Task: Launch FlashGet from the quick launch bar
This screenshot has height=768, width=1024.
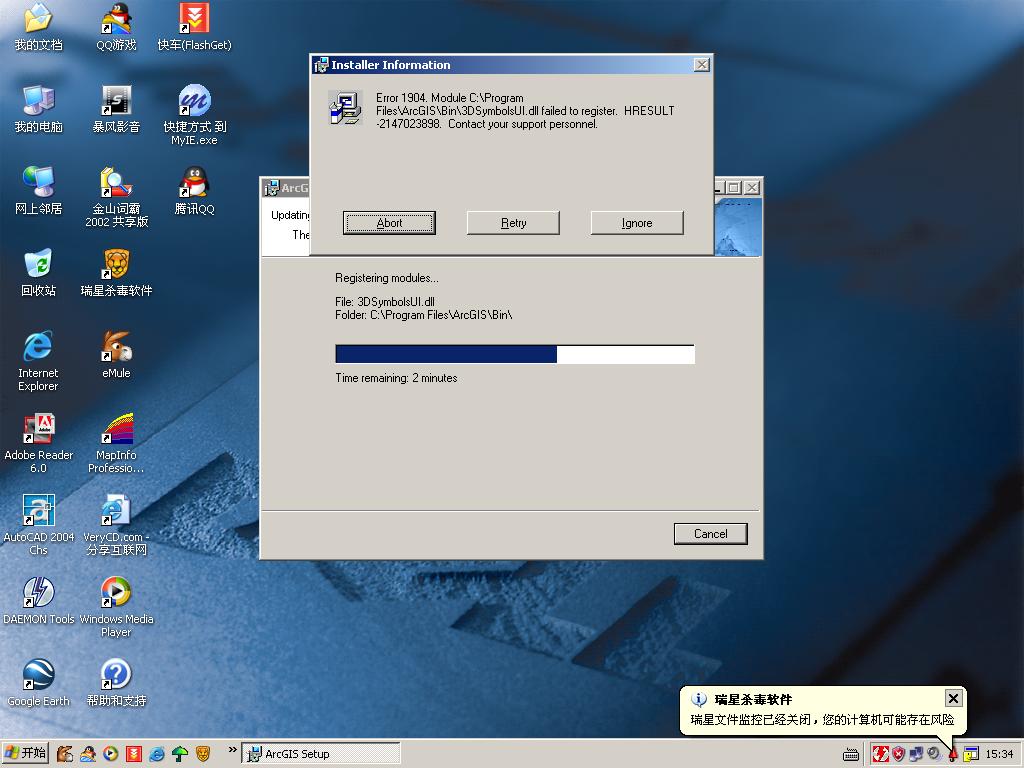Action: coord(134,754)
